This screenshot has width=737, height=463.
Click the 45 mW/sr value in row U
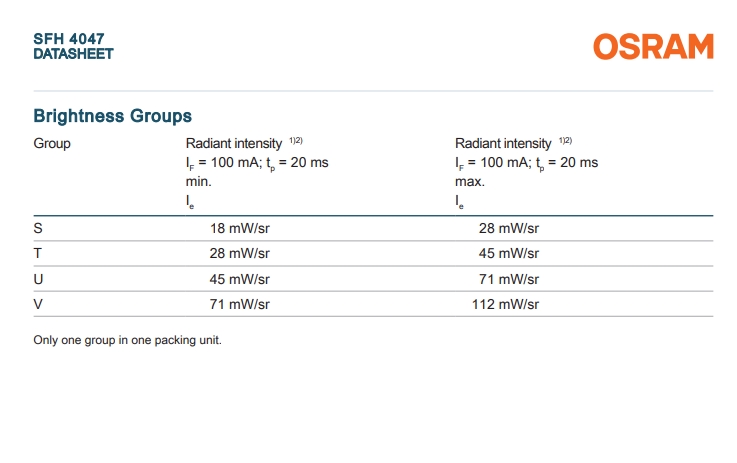(x=240, y=279)
